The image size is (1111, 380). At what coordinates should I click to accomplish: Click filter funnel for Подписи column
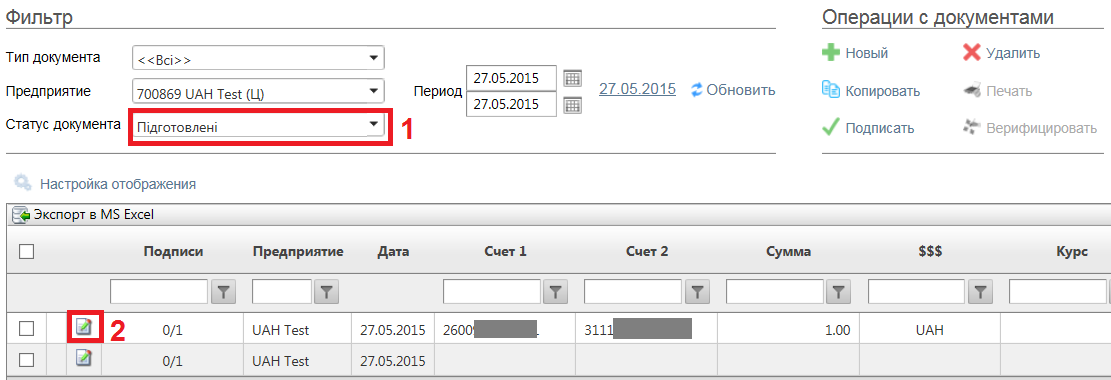point(223,291)
